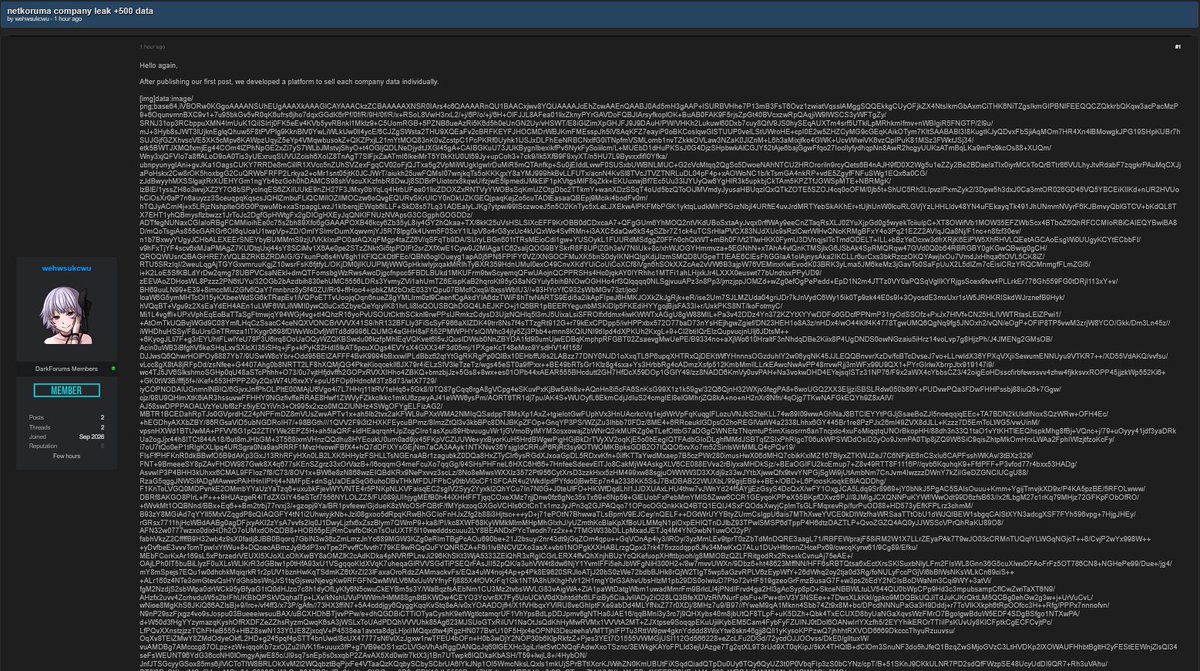This screenshot has width=1200, height=671.
Task: Select the 'Hello again,' greeting line
Action: pos(160,64)
